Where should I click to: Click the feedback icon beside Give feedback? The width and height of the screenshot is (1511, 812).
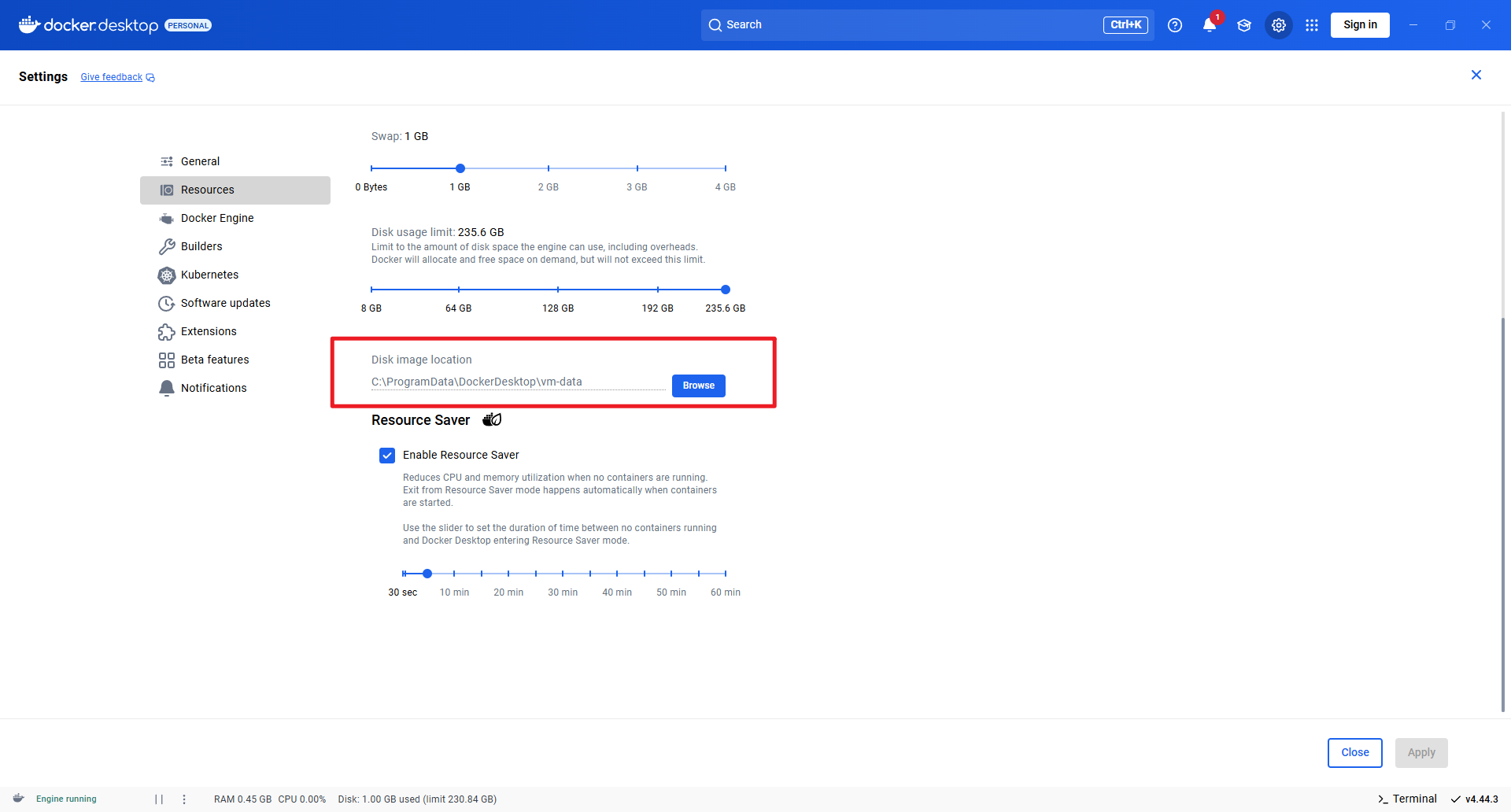click(x=150, y=78)
